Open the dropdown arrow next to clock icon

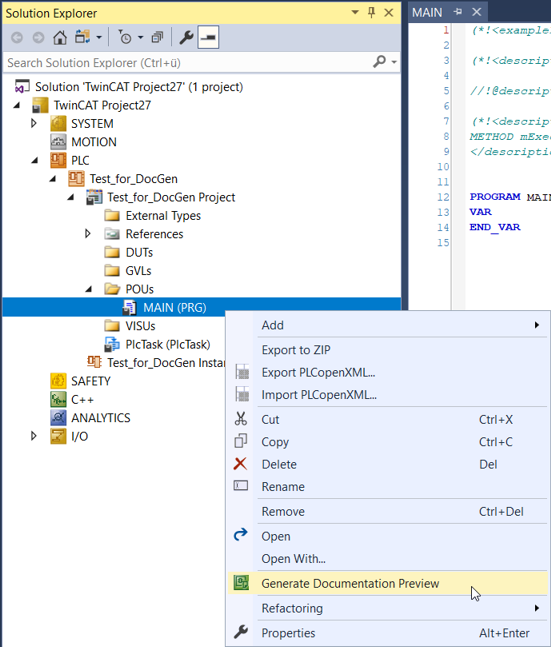(x=140, y=38)
